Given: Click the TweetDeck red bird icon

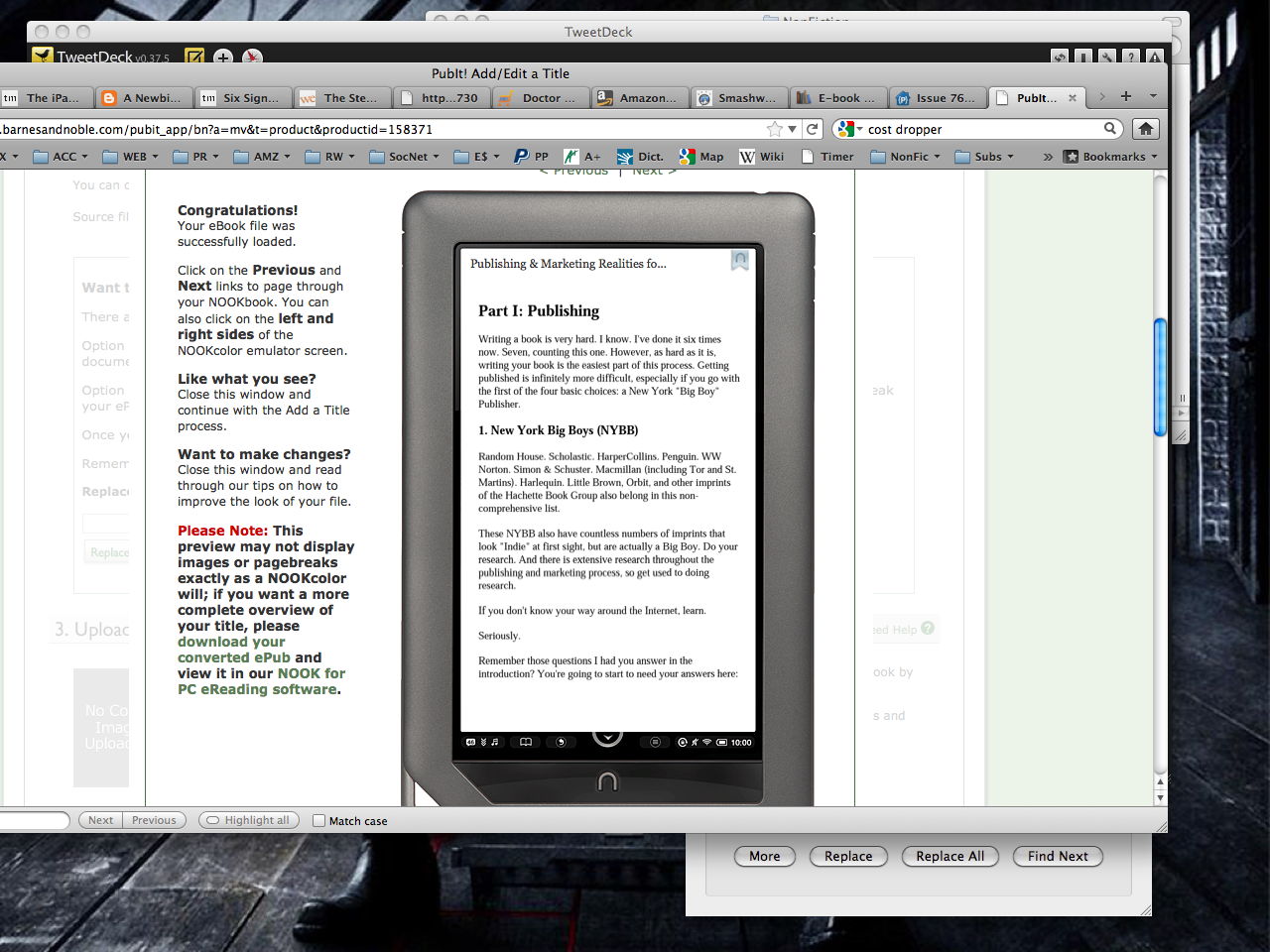Looking at the screenshot, I should coord(253,57).
